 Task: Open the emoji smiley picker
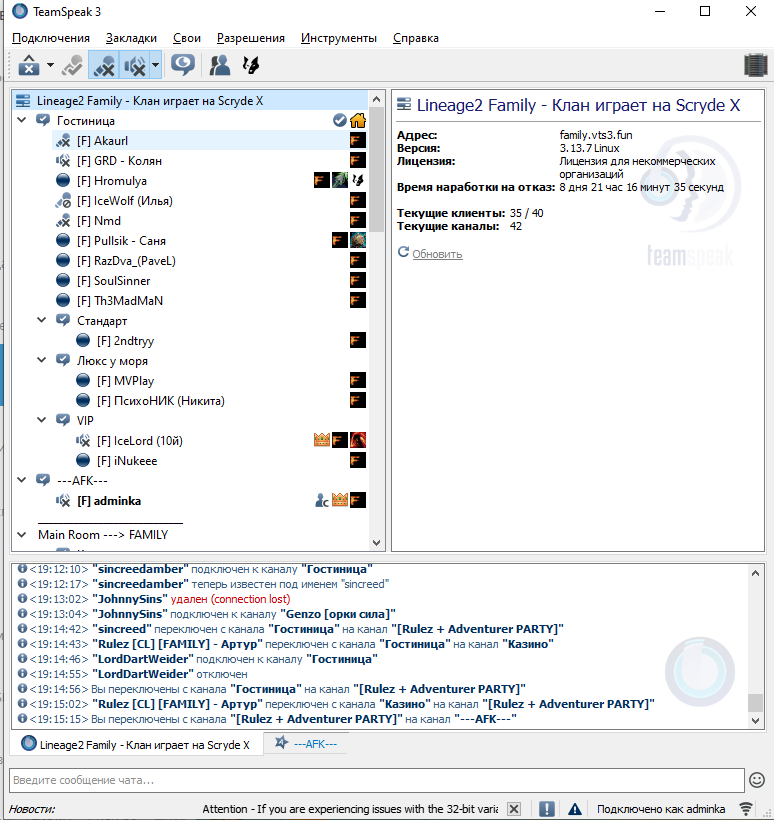pos(757,780)
